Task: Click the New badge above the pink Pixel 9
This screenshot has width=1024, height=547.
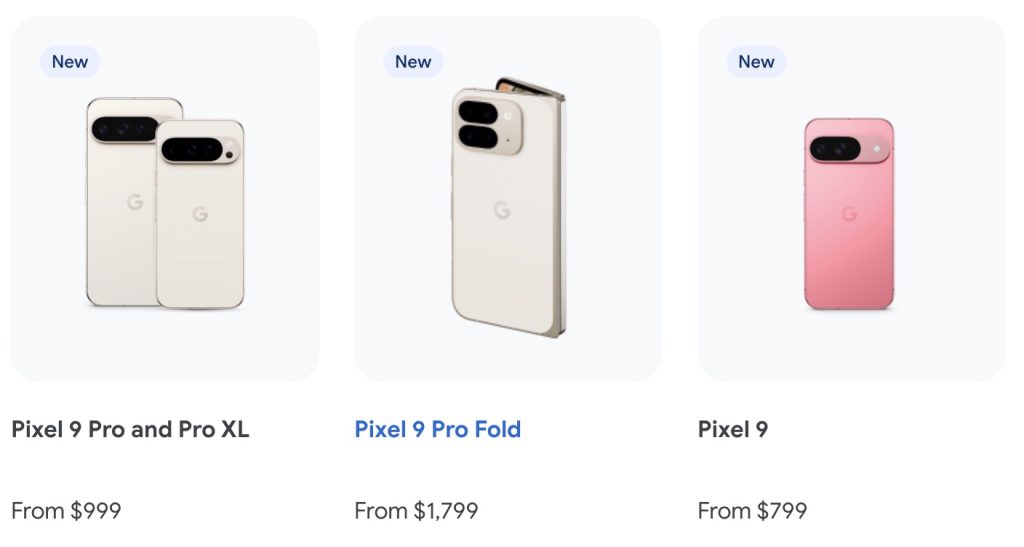Action: (x=756, y=62)
